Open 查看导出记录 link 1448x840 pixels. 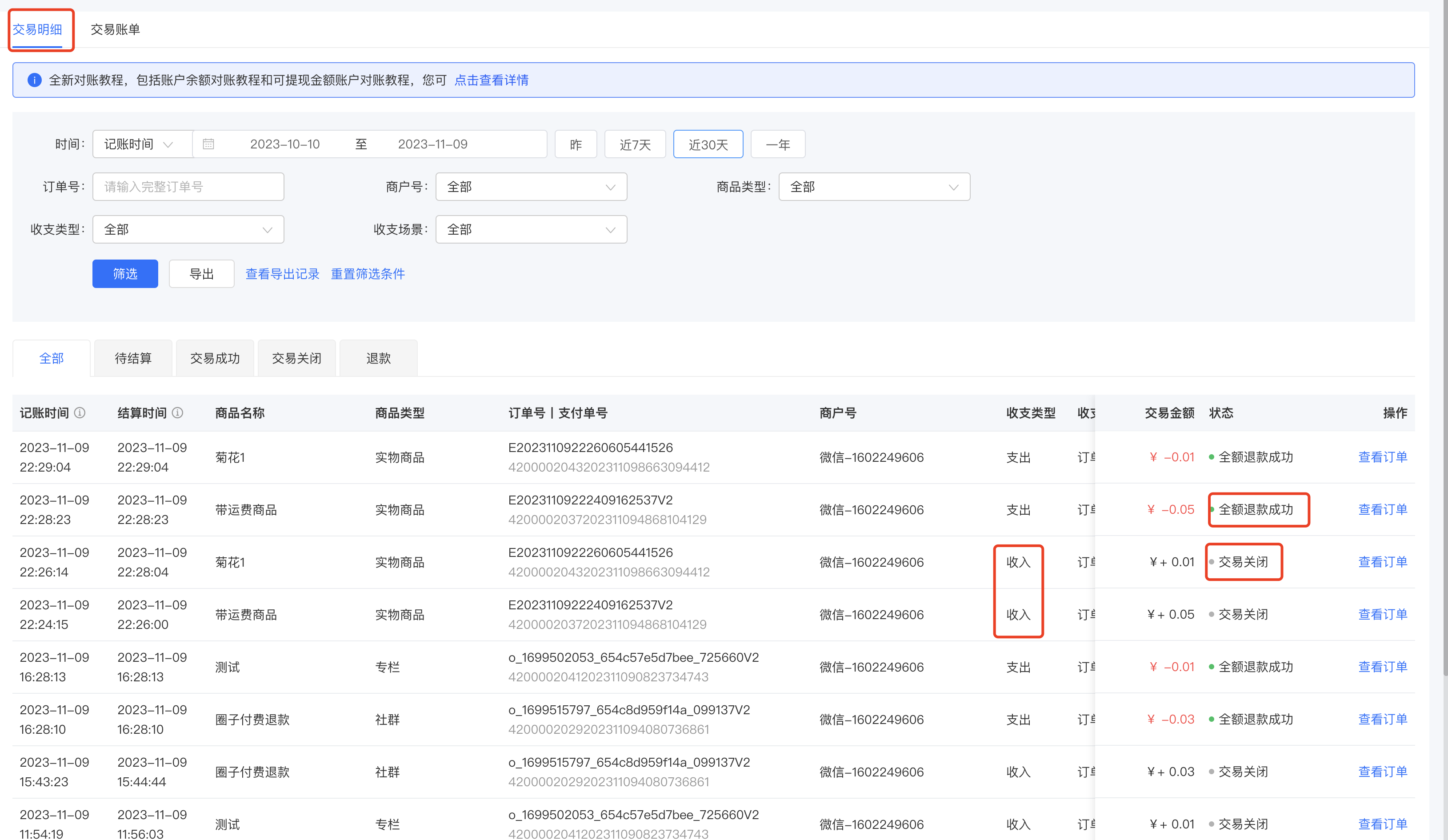[x=282, y=274]
